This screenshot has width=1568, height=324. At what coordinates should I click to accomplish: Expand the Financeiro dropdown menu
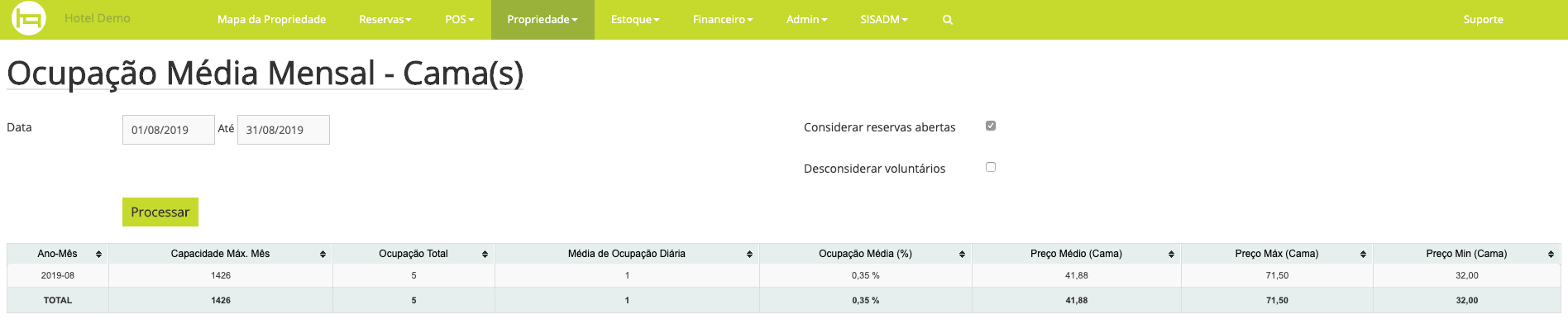pos(723,20)
